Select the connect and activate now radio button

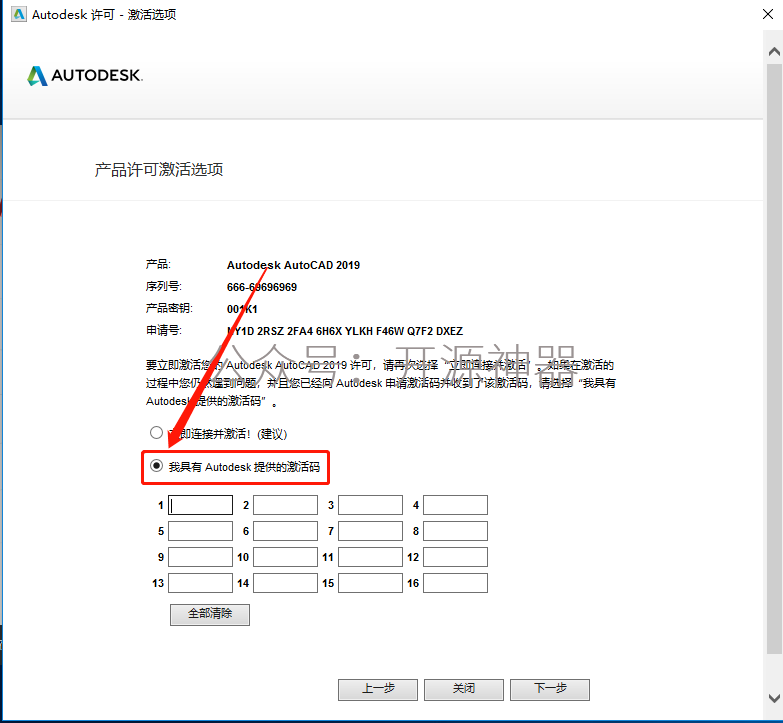[x=156, y=432]
